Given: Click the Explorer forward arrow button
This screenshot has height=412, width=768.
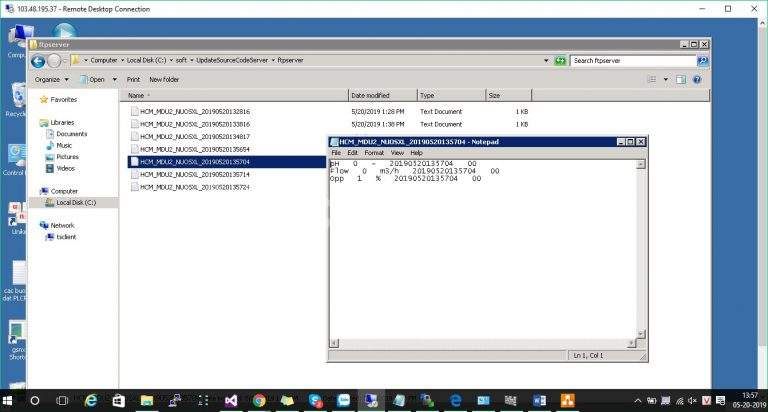Looking at the screenshot, I should [x=54, y=61].
